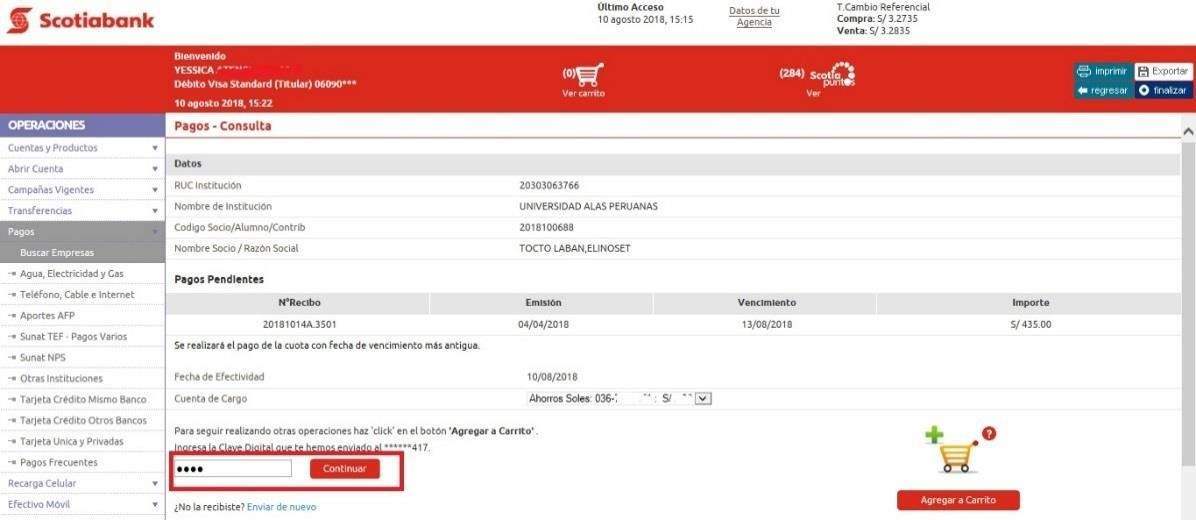The height and width of the screenshot is (520, 1196).
Task: Expand the Transferencias menu
Action: 82,210
